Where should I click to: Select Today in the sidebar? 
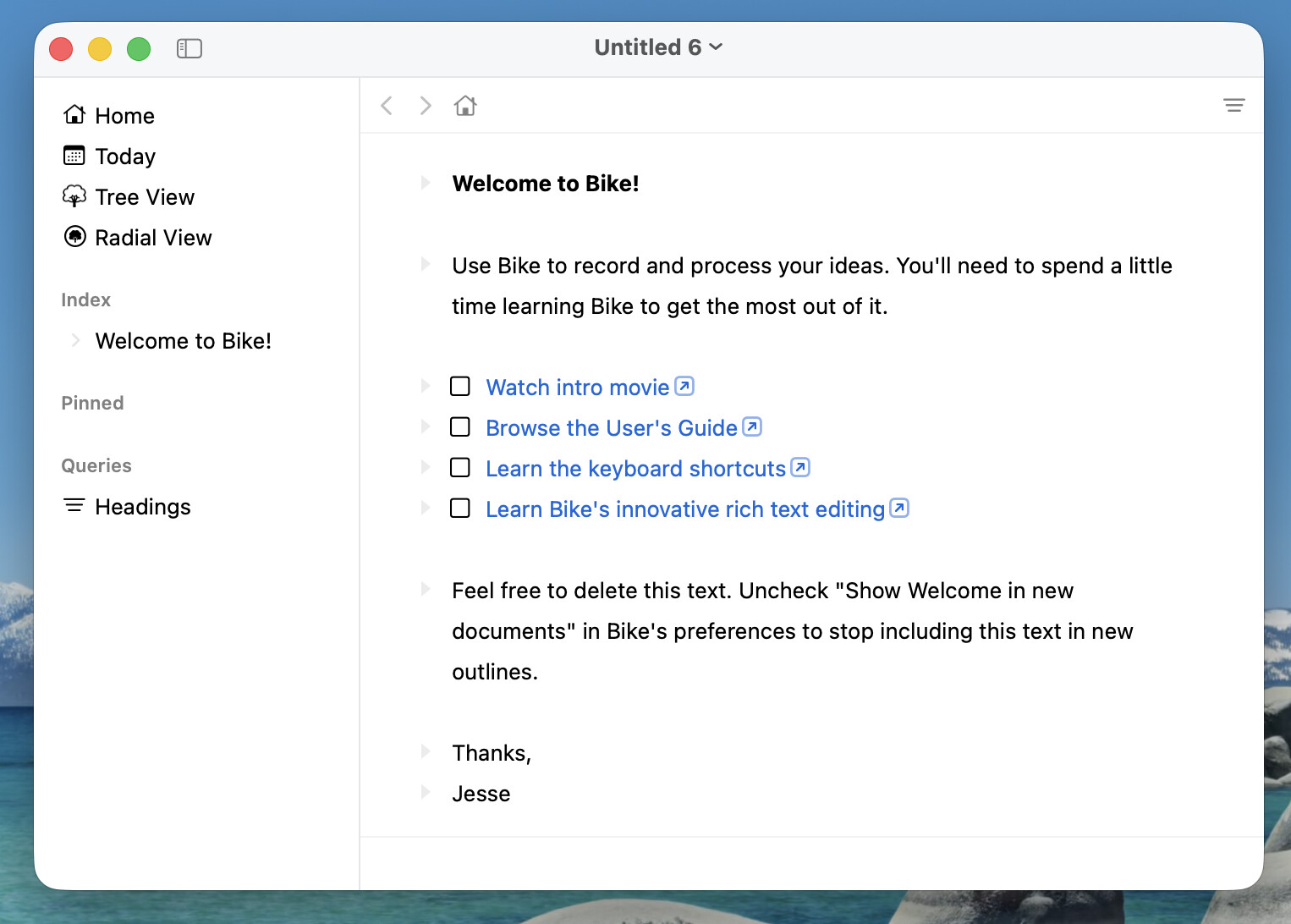pyautogui.click(x=125, y=157)
